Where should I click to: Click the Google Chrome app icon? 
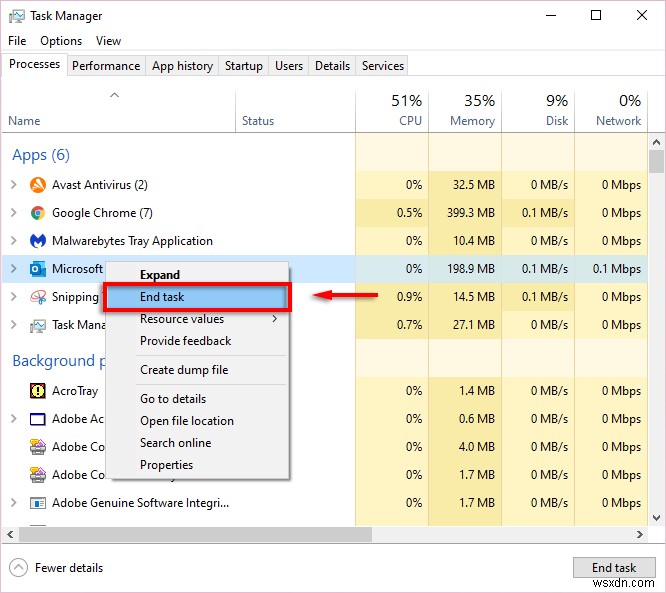38,213
